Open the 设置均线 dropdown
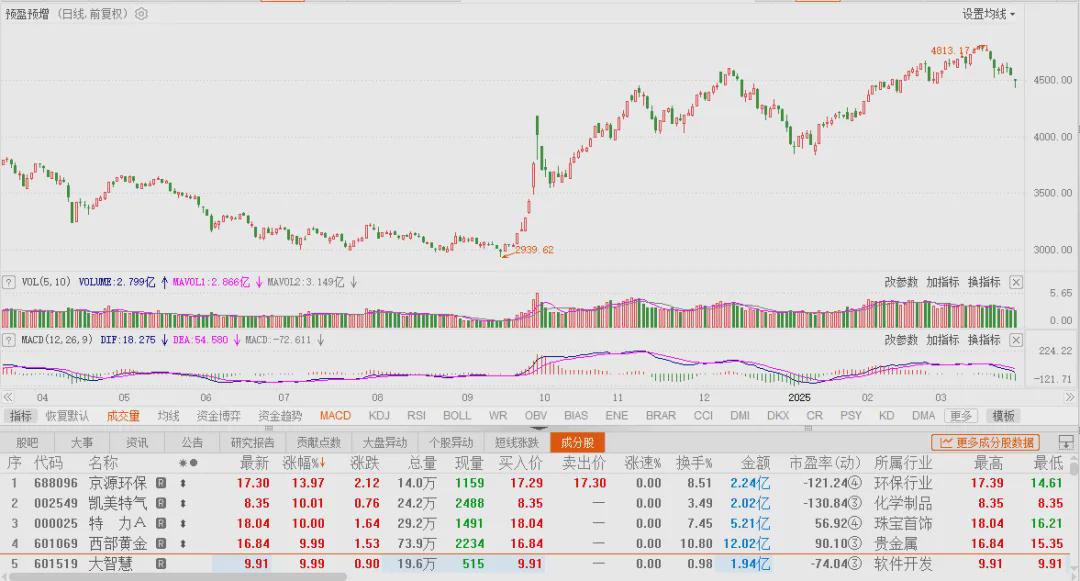 pyautogui.click(x=988, y=14)
